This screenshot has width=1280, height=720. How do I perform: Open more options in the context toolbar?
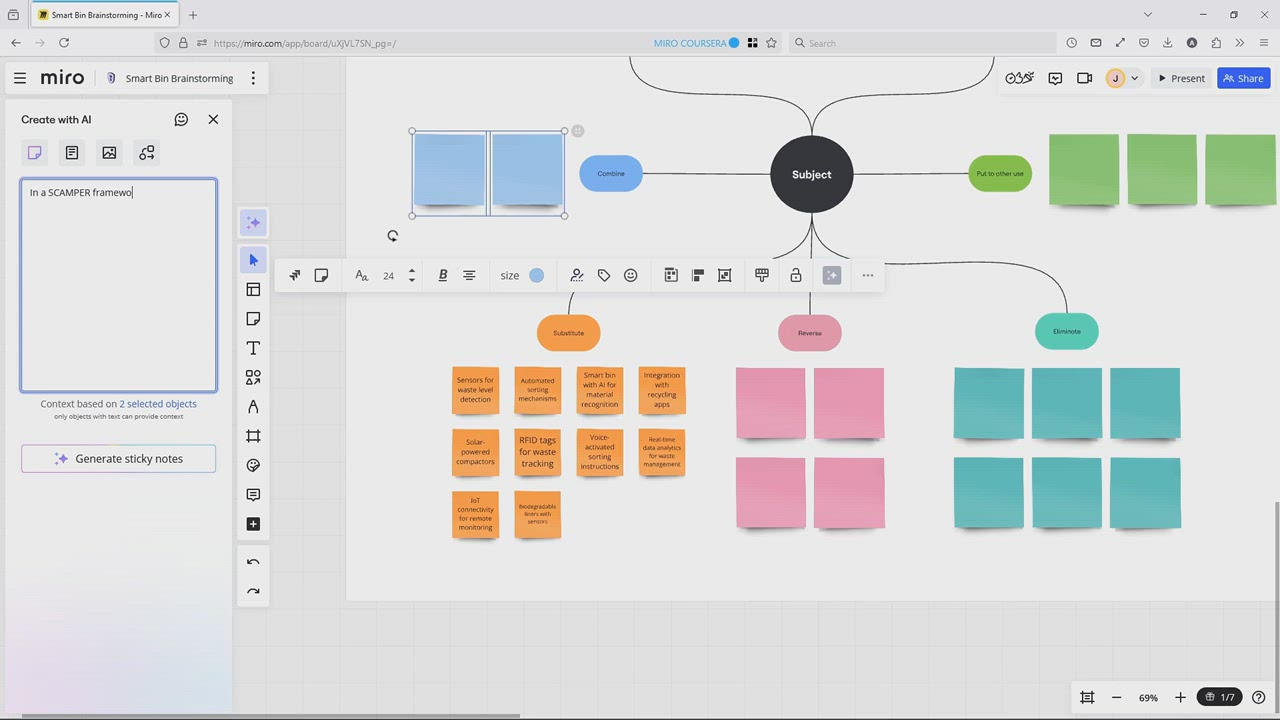[x=868, y=275]
